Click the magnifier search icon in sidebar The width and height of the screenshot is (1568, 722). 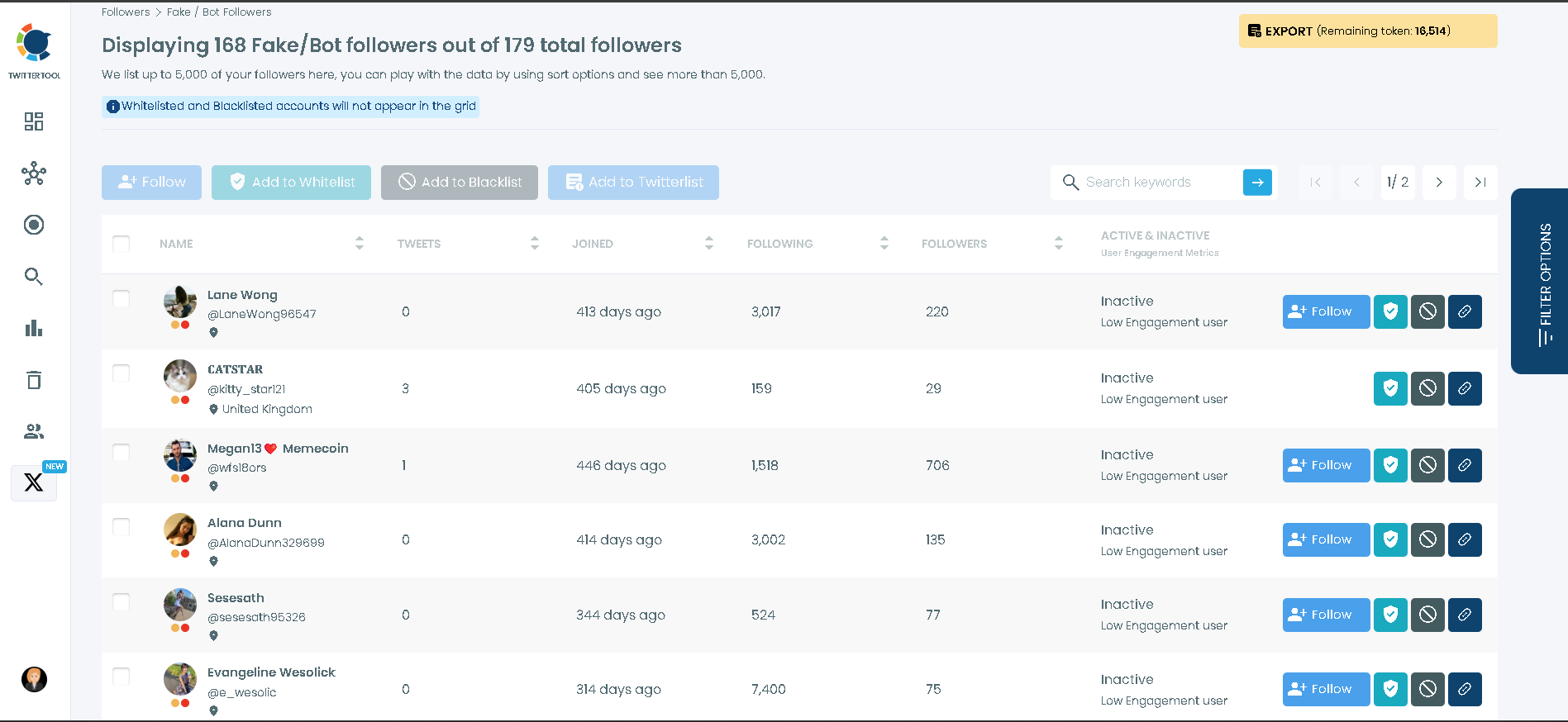(34, 277)
